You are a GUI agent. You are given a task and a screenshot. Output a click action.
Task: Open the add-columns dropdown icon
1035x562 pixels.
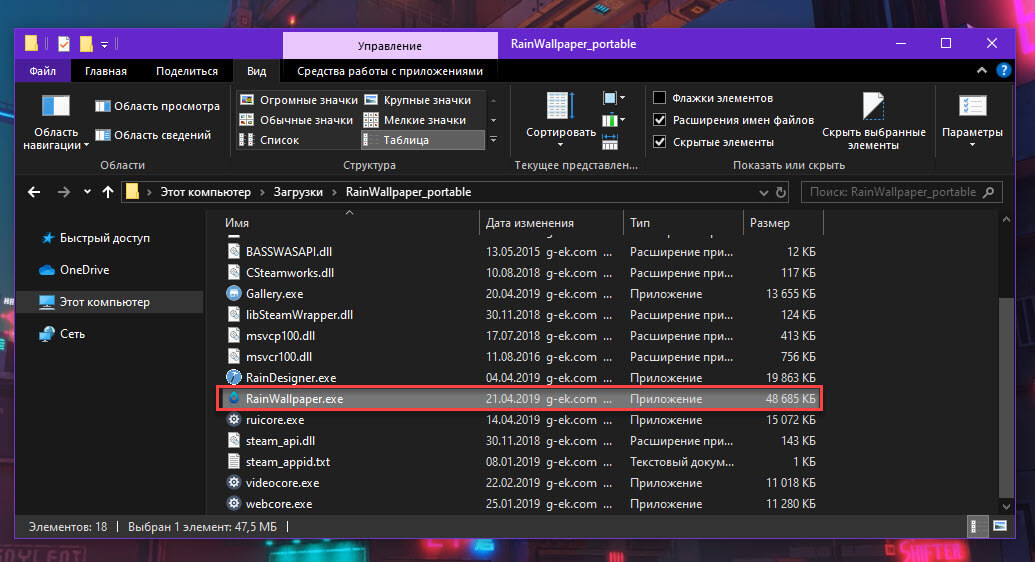coord(613,120)
